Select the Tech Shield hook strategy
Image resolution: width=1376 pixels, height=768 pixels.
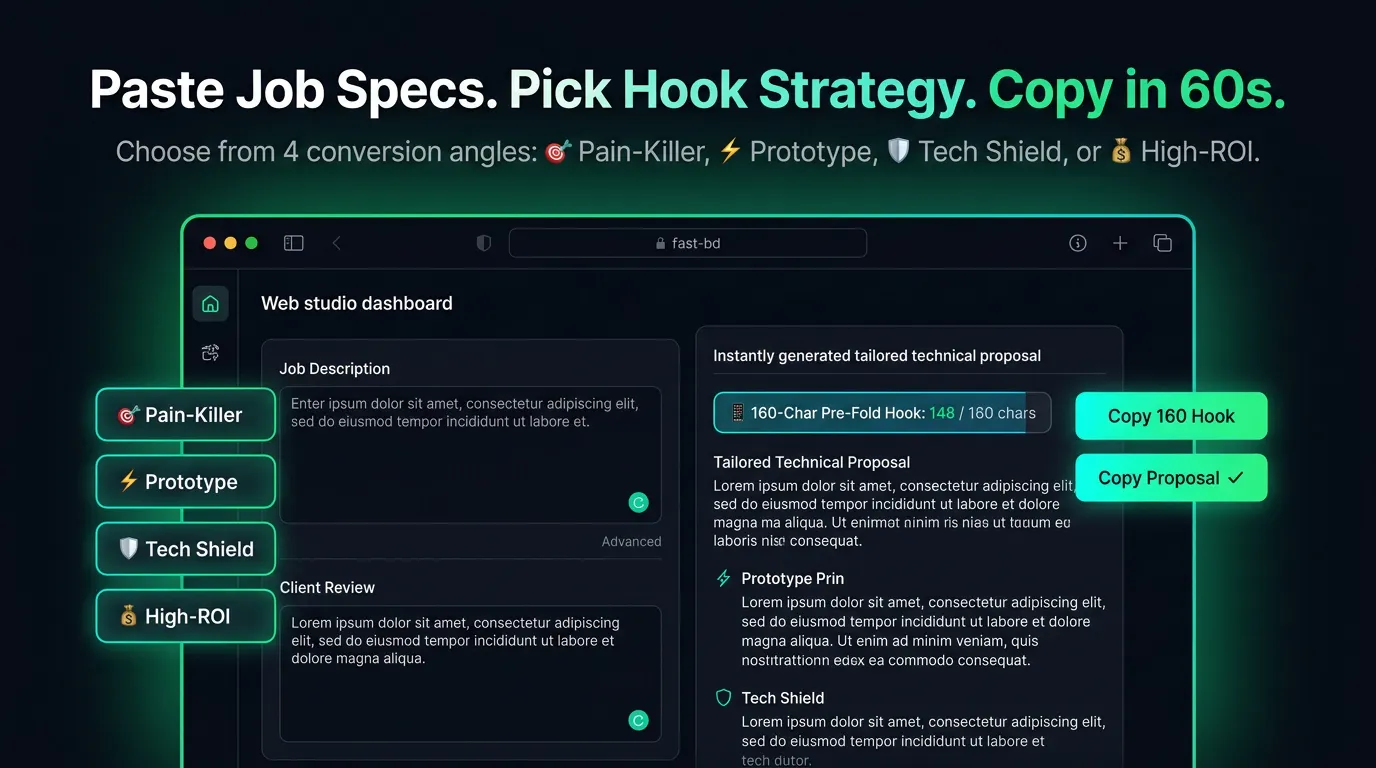tap(186, 549)
